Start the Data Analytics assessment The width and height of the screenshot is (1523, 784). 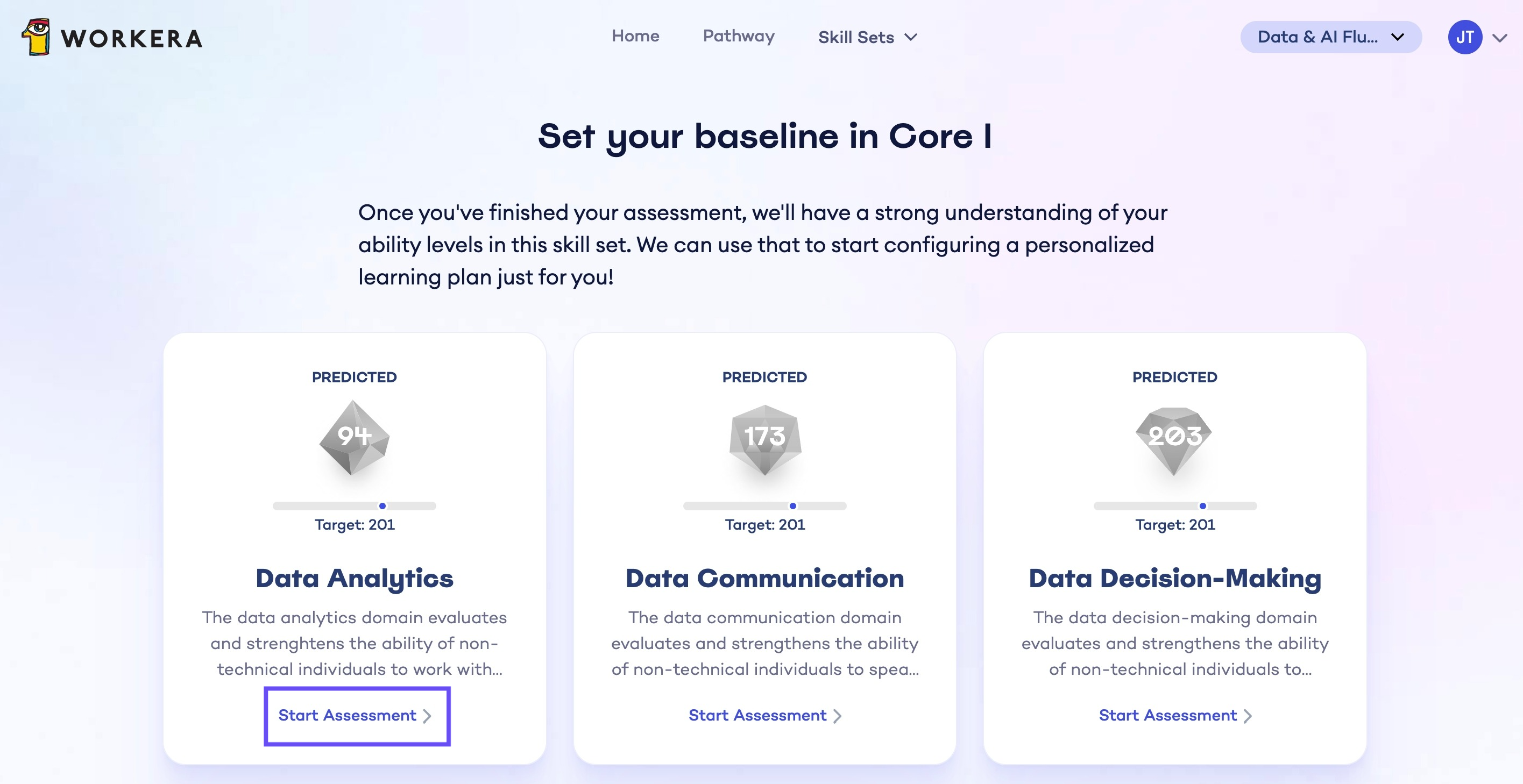348,716
